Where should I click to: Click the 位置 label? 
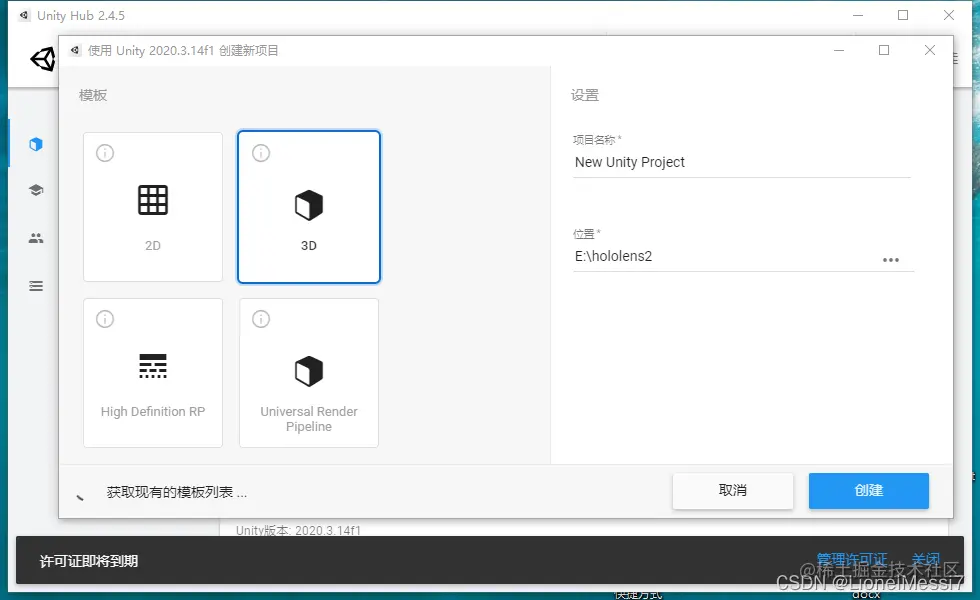[x=586, y=234]
